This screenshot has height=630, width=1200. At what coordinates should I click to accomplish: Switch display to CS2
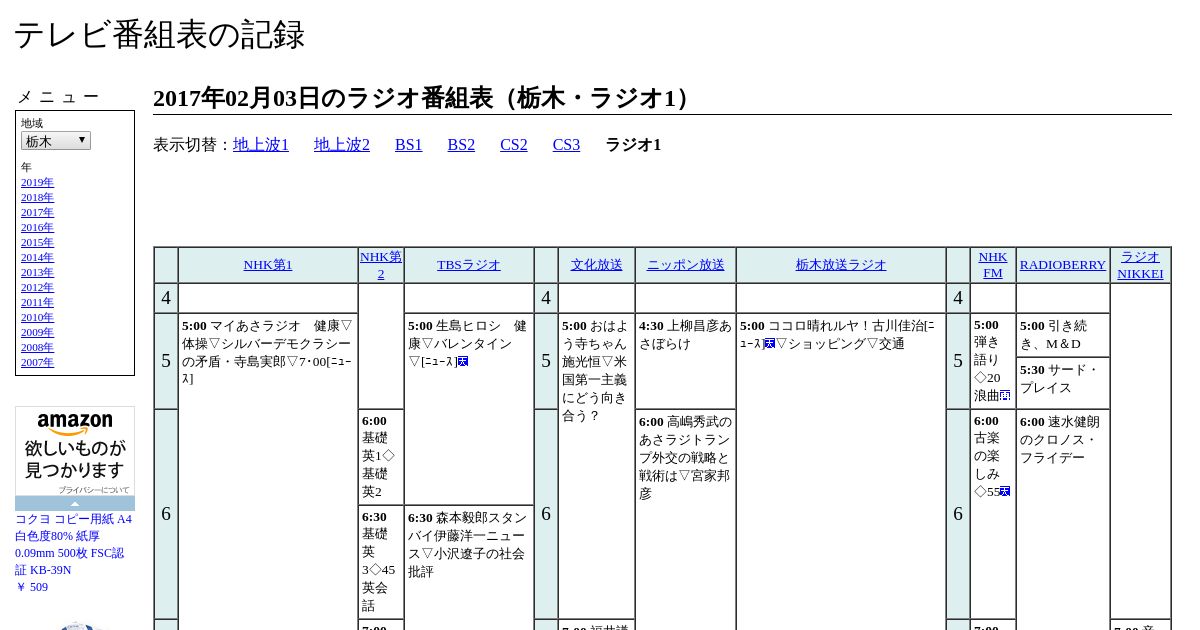514,145
